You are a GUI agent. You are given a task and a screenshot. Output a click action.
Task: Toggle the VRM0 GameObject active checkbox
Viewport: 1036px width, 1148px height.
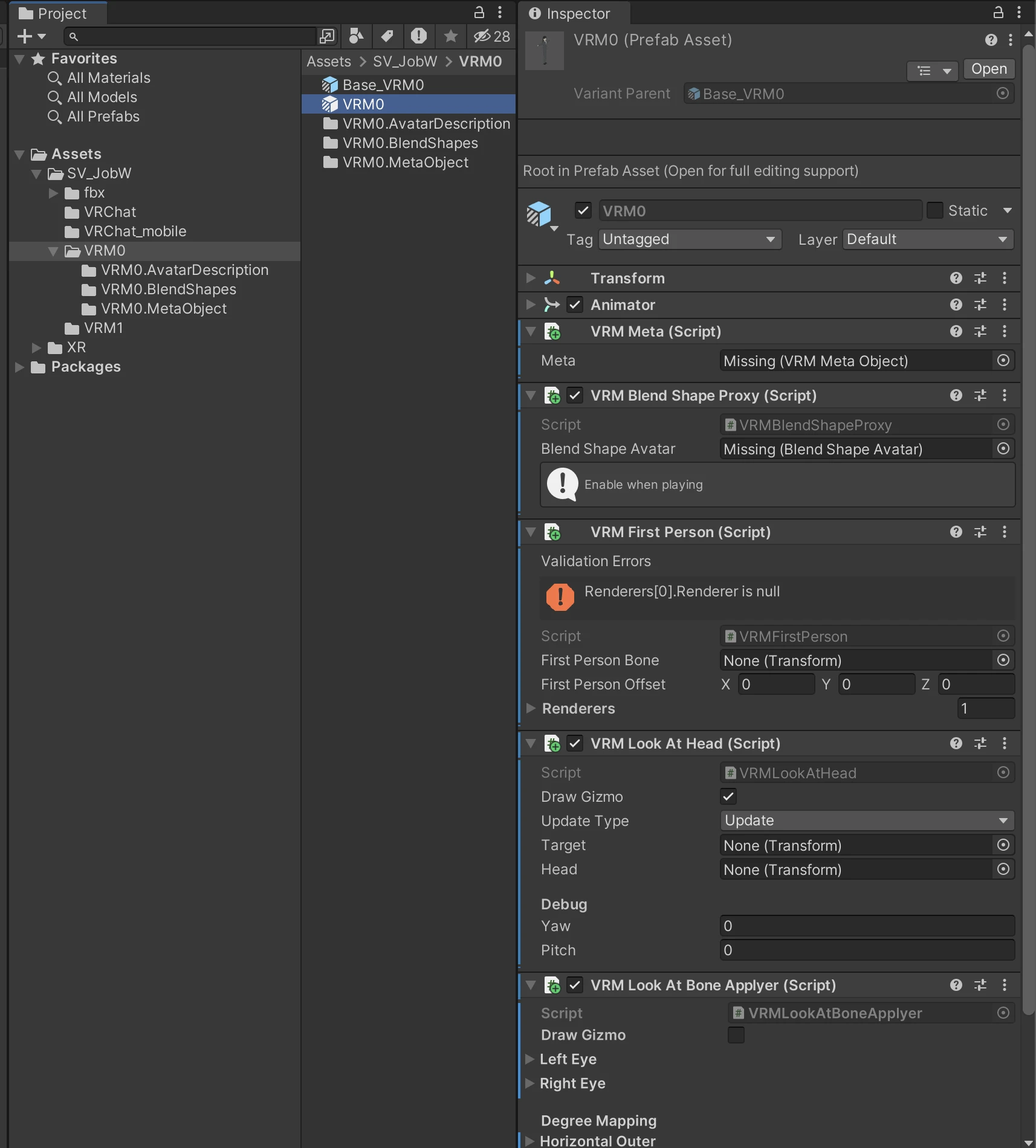click(x=583, y=210)
